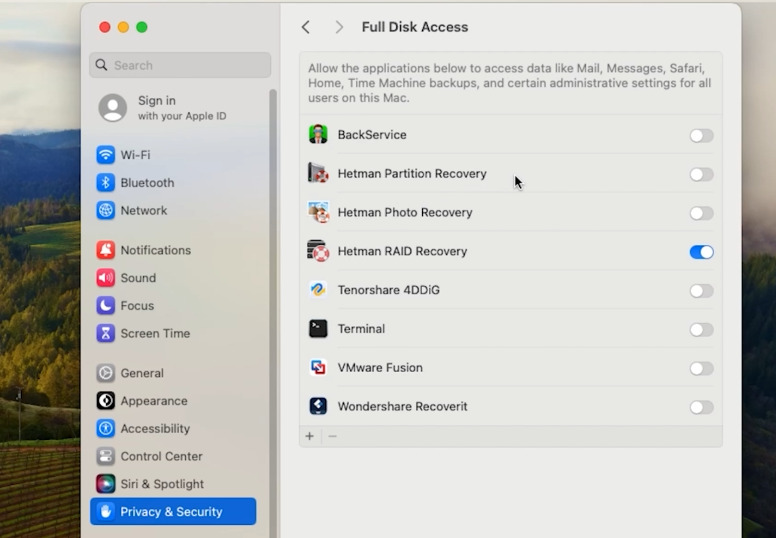
Task: Remove application with minus button
Action: pos(333,436)
